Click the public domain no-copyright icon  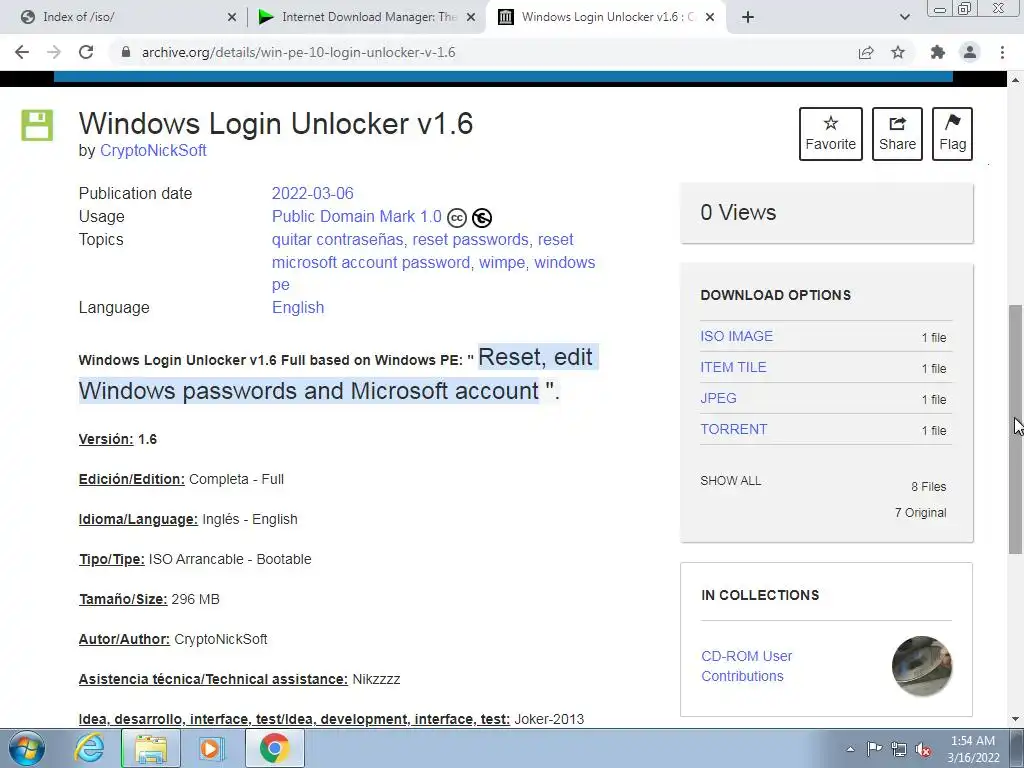(482, 217)
